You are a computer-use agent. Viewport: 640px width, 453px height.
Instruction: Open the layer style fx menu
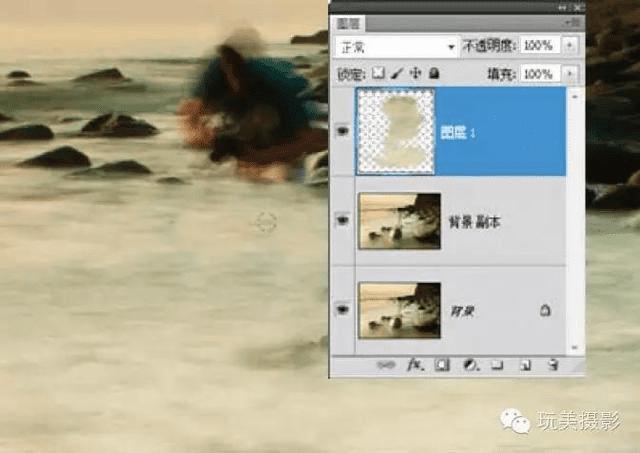(x=415, y=365)
